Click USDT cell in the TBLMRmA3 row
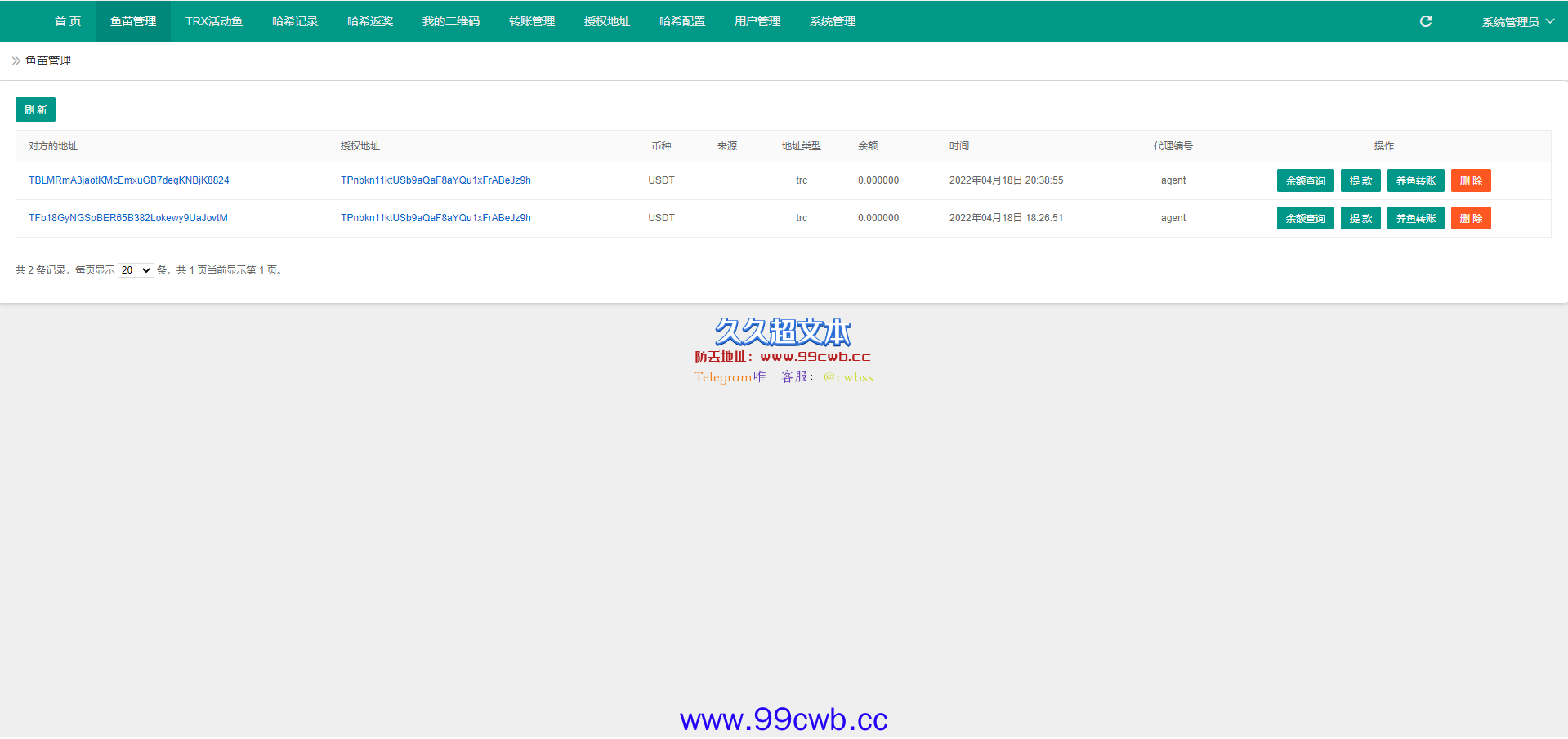Viewport: 1568px width, 739px height. coord(662,180)
